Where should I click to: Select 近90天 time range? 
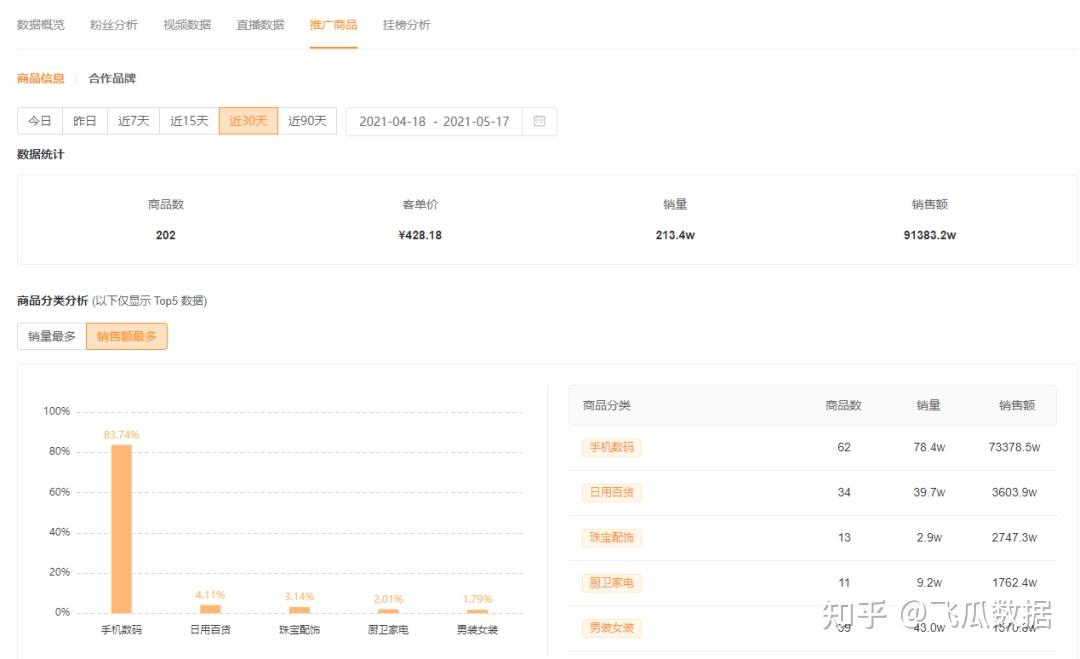(307, 121)
